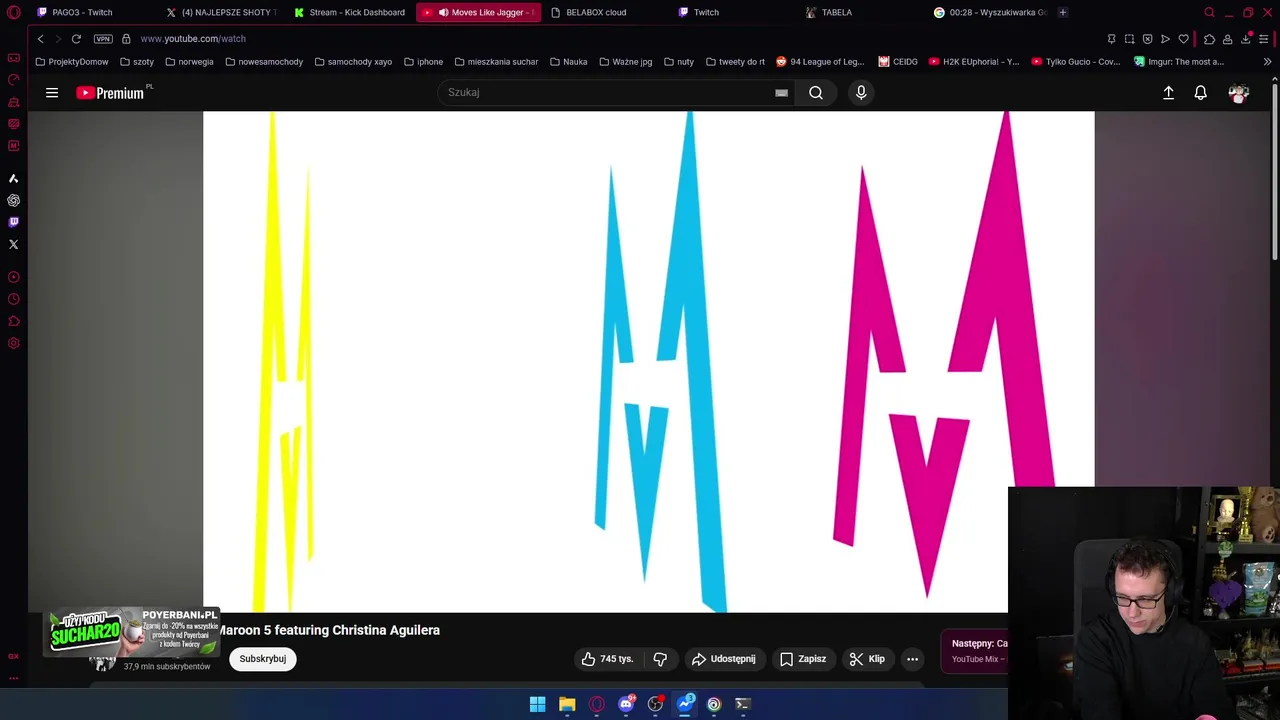Show hidden bookmarks with the double chevron
This screenshot has height=720, width=1280.
point(1267,62)
